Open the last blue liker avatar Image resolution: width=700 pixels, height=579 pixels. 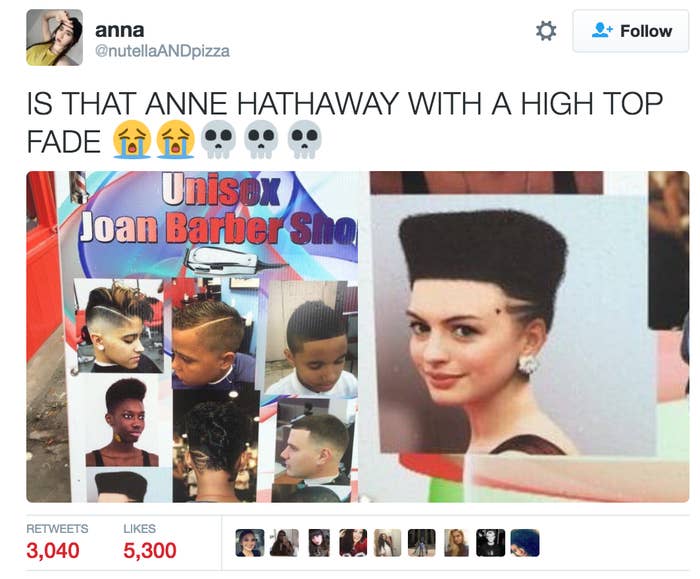(x=525, y=543)
